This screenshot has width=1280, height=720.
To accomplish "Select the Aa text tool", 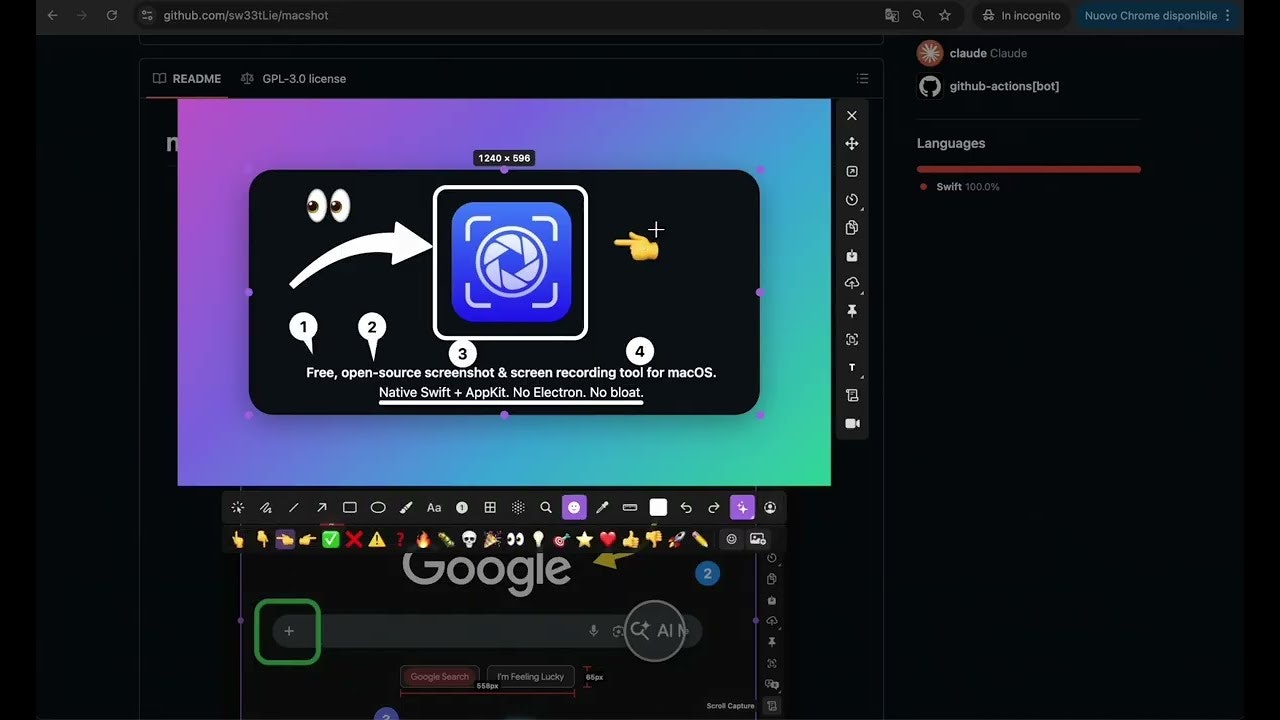I will click(434, 507).
